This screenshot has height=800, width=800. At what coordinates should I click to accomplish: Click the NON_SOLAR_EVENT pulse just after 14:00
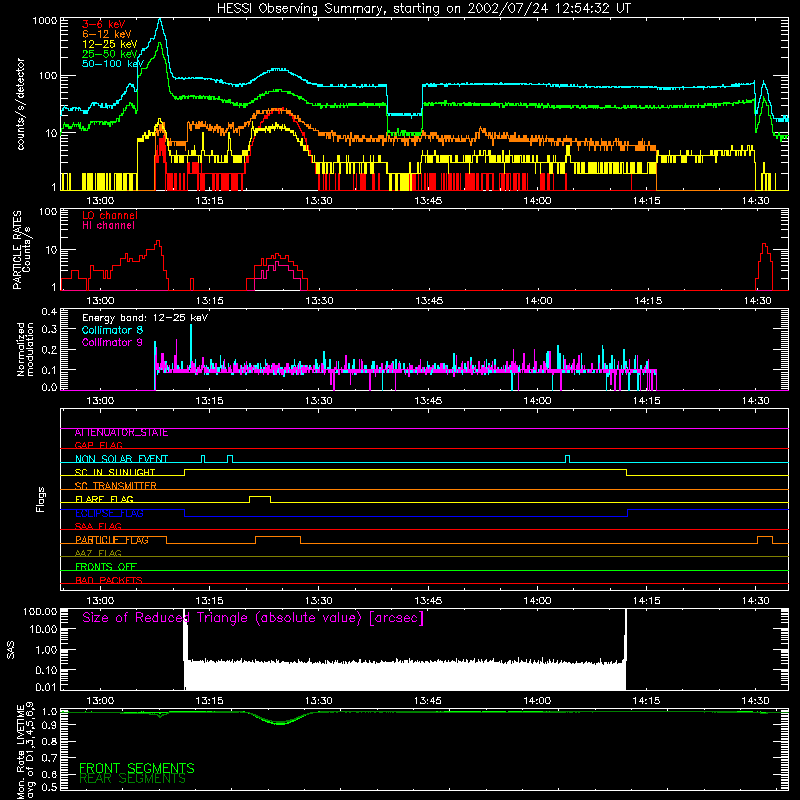point(567,459)
